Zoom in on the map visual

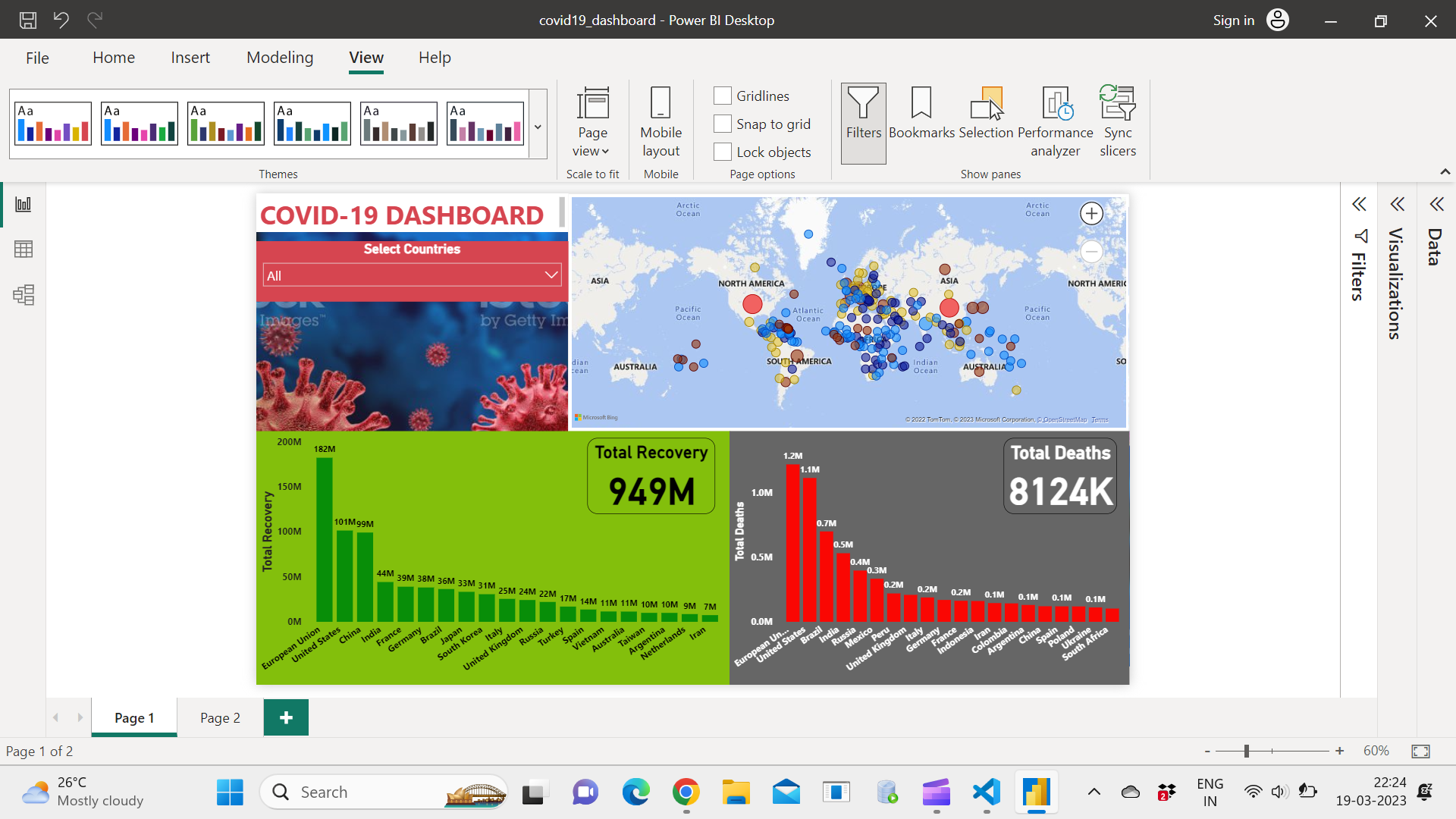[x=1091, y=214]
